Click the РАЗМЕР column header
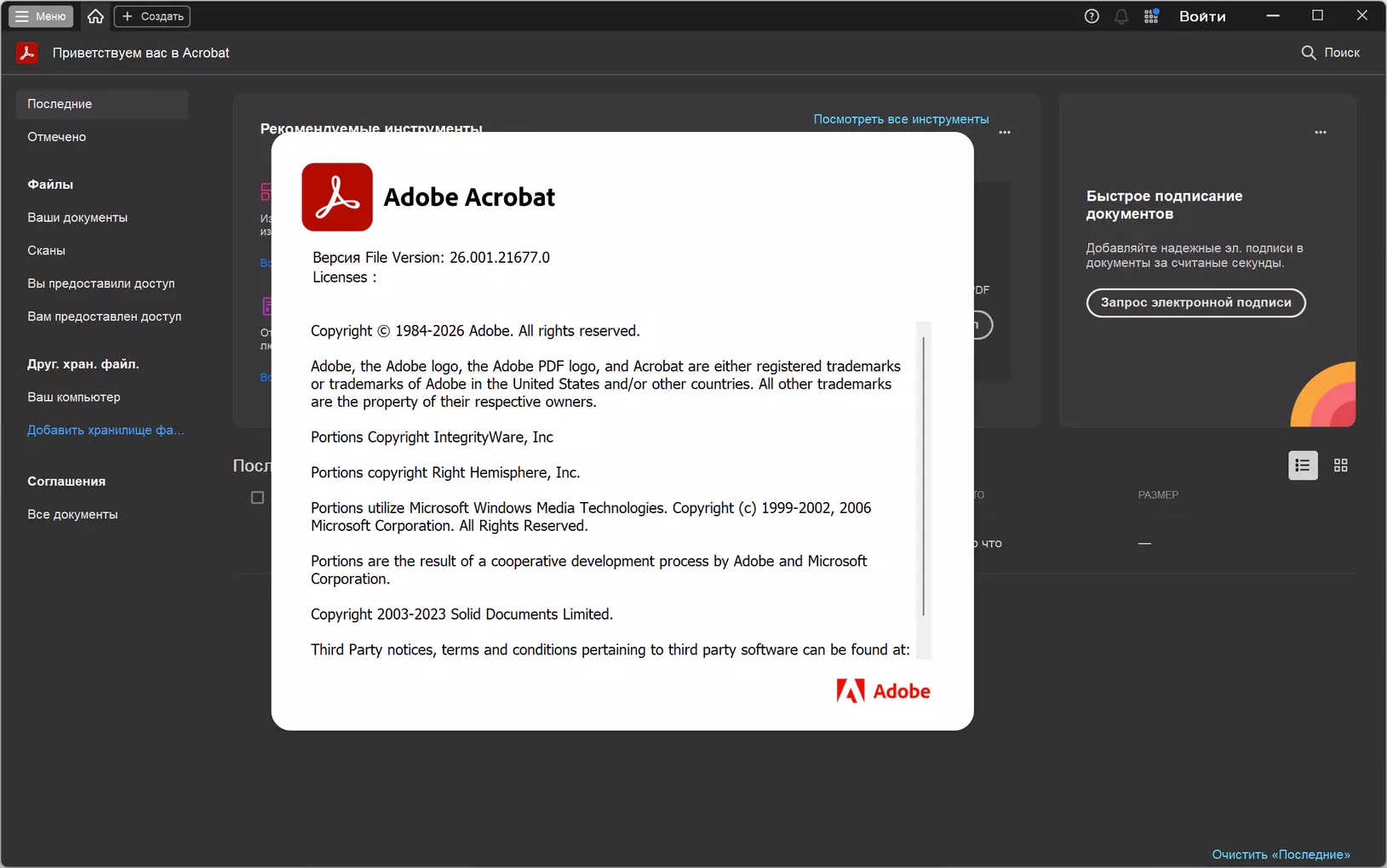Viewport: 1387px width, 868px height. click(1158, 495)
